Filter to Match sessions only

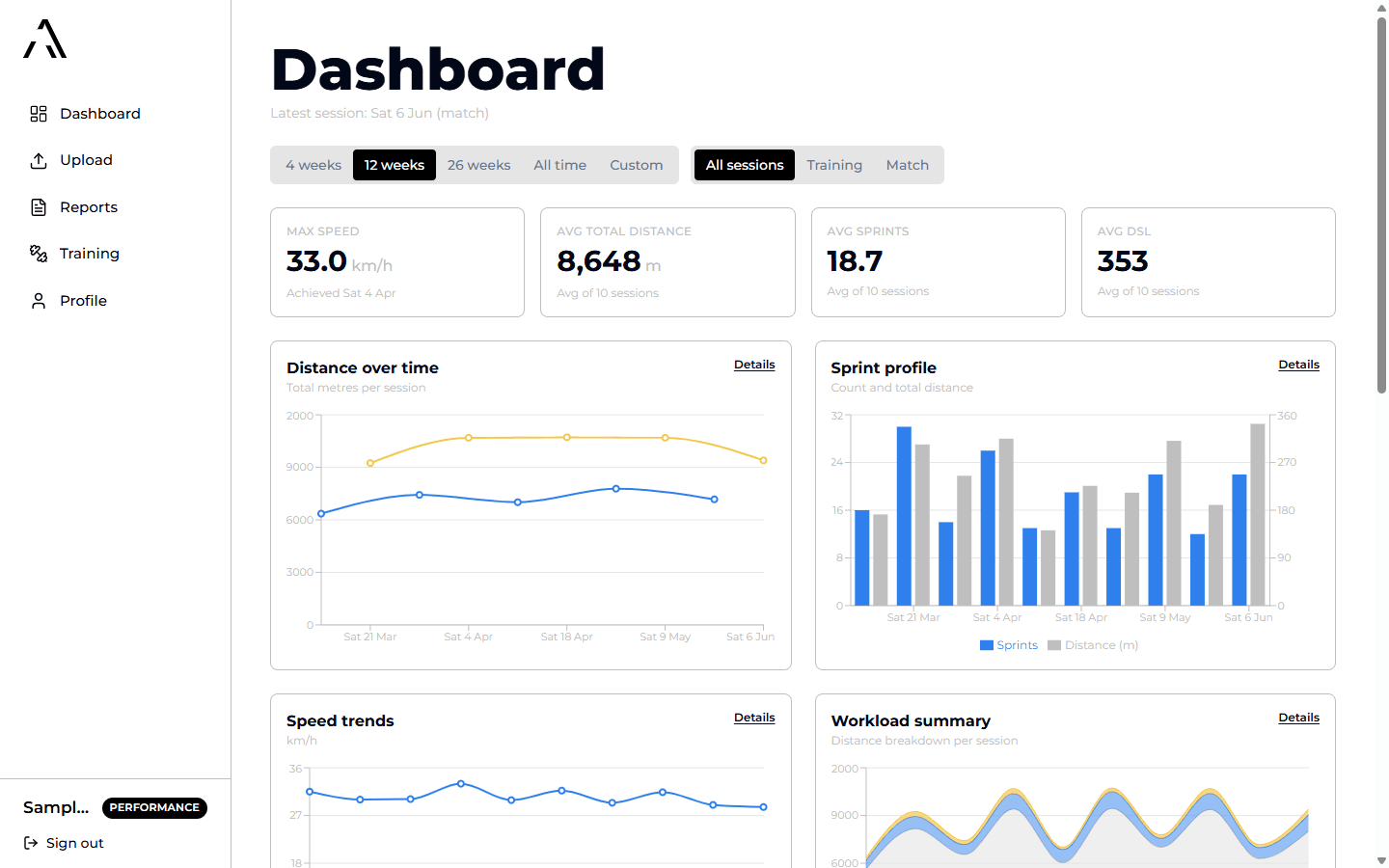pyautogui.click(x=908, y=165)
